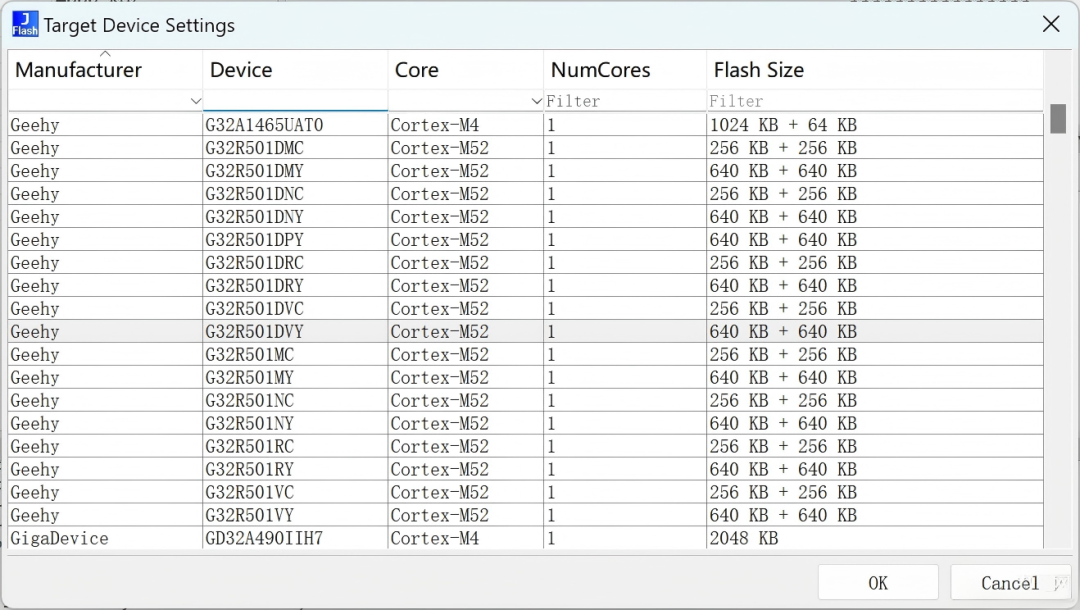Select the G32R501DVY device row
Screen dimensions: 1080x610
tap(526, 331)
